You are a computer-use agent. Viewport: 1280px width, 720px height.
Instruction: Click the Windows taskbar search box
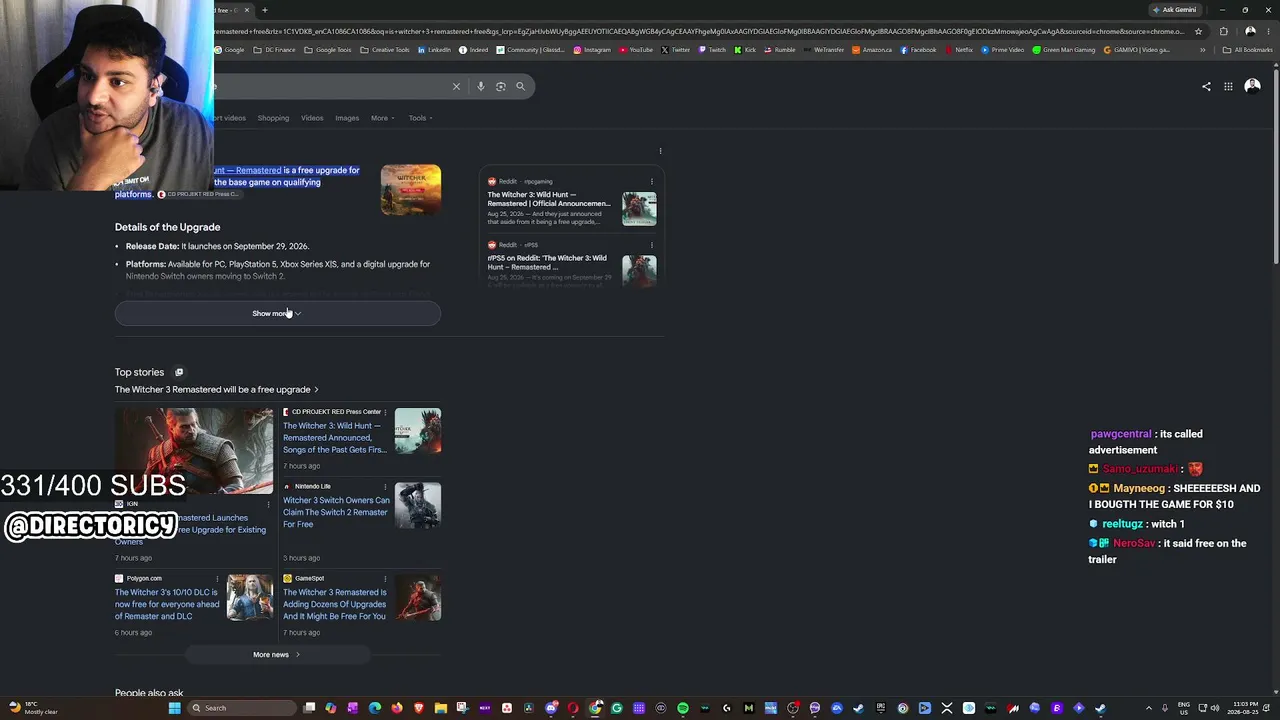tap(243, 708)
